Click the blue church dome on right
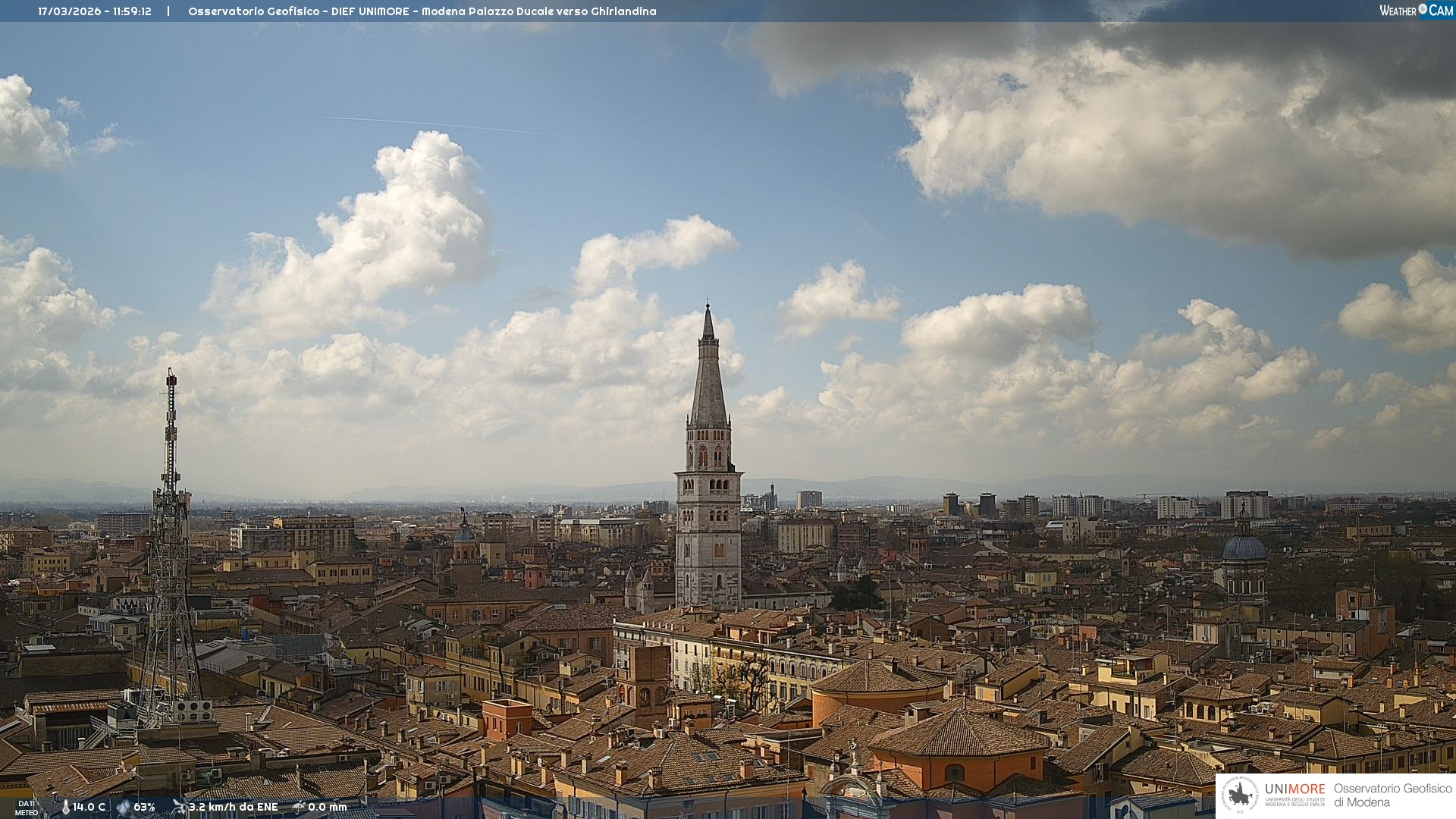The image size is (1456, 819). point(1244,548)
